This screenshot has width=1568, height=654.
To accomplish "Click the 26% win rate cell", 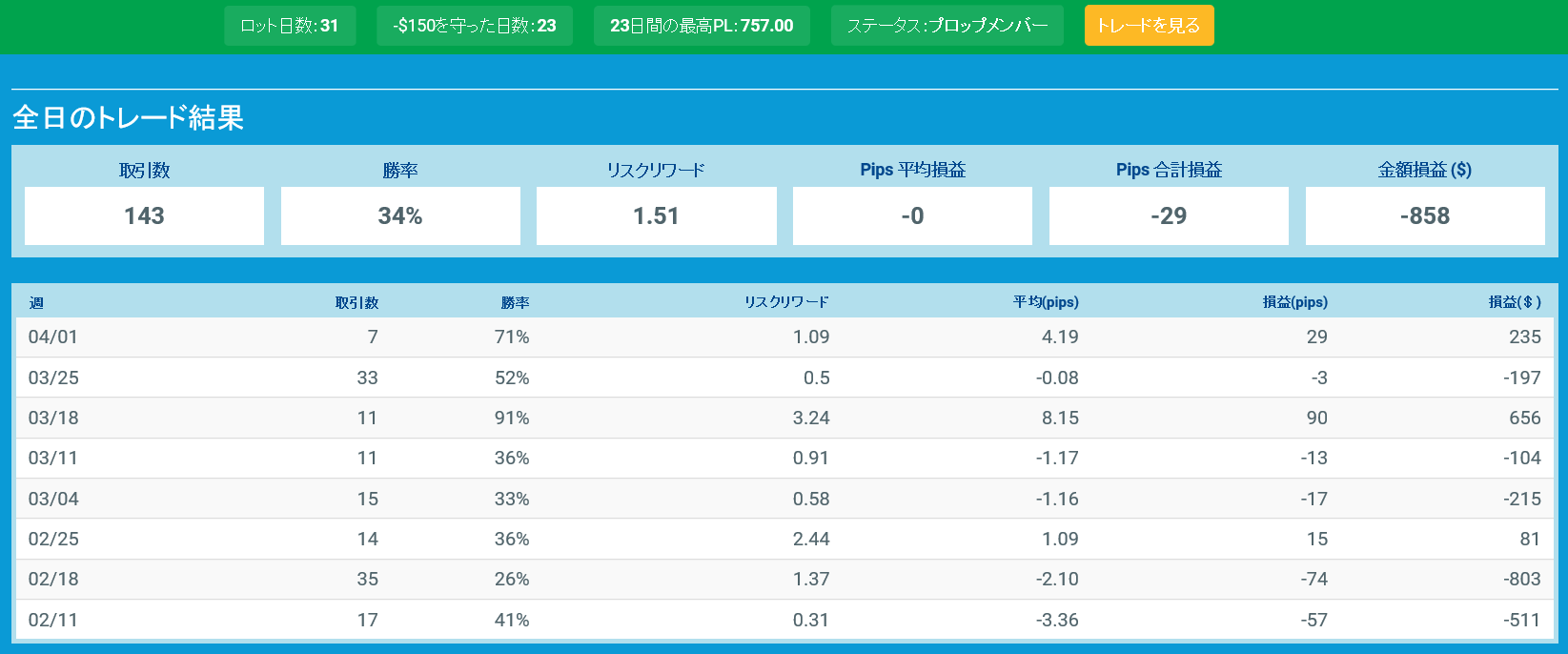I will [x=512, y=579].
